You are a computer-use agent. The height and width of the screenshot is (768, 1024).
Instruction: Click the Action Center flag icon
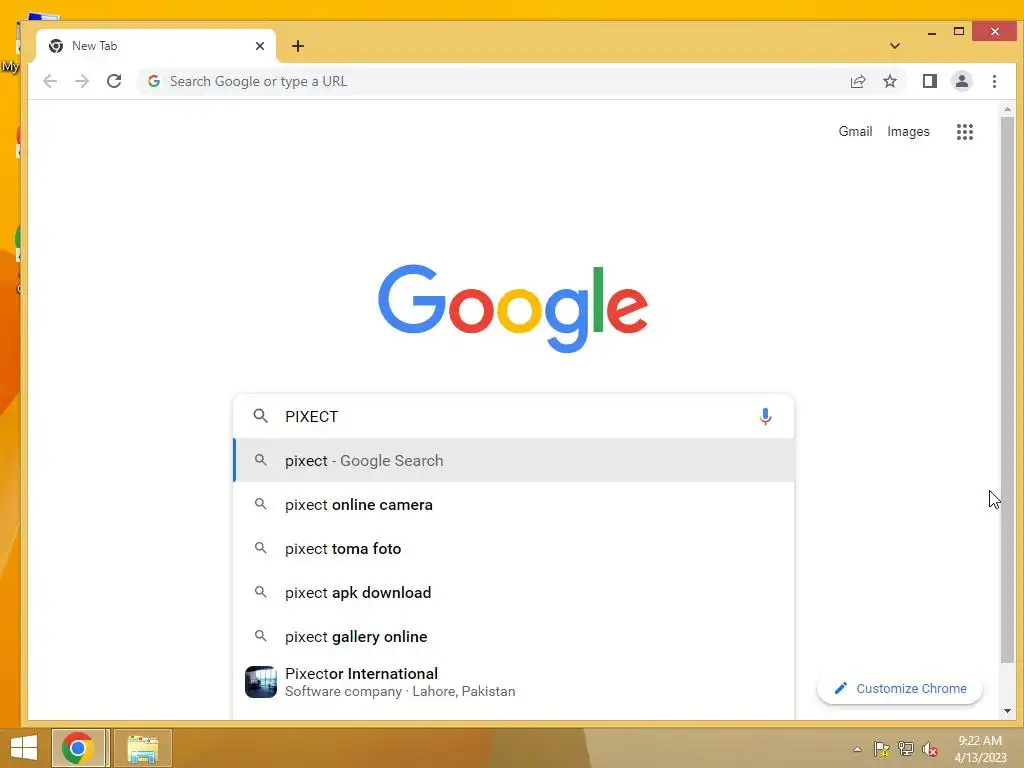[881, 749]
